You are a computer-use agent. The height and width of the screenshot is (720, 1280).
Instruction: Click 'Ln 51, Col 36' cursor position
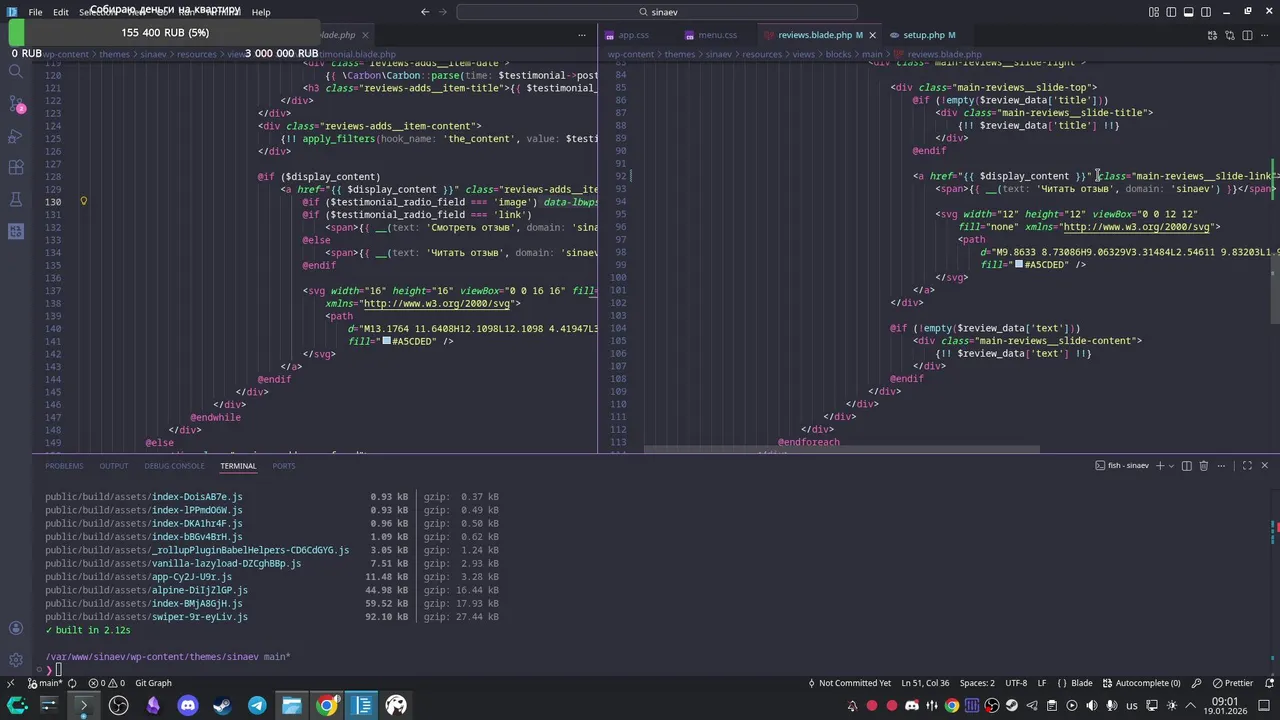click(x=925, y=683)
